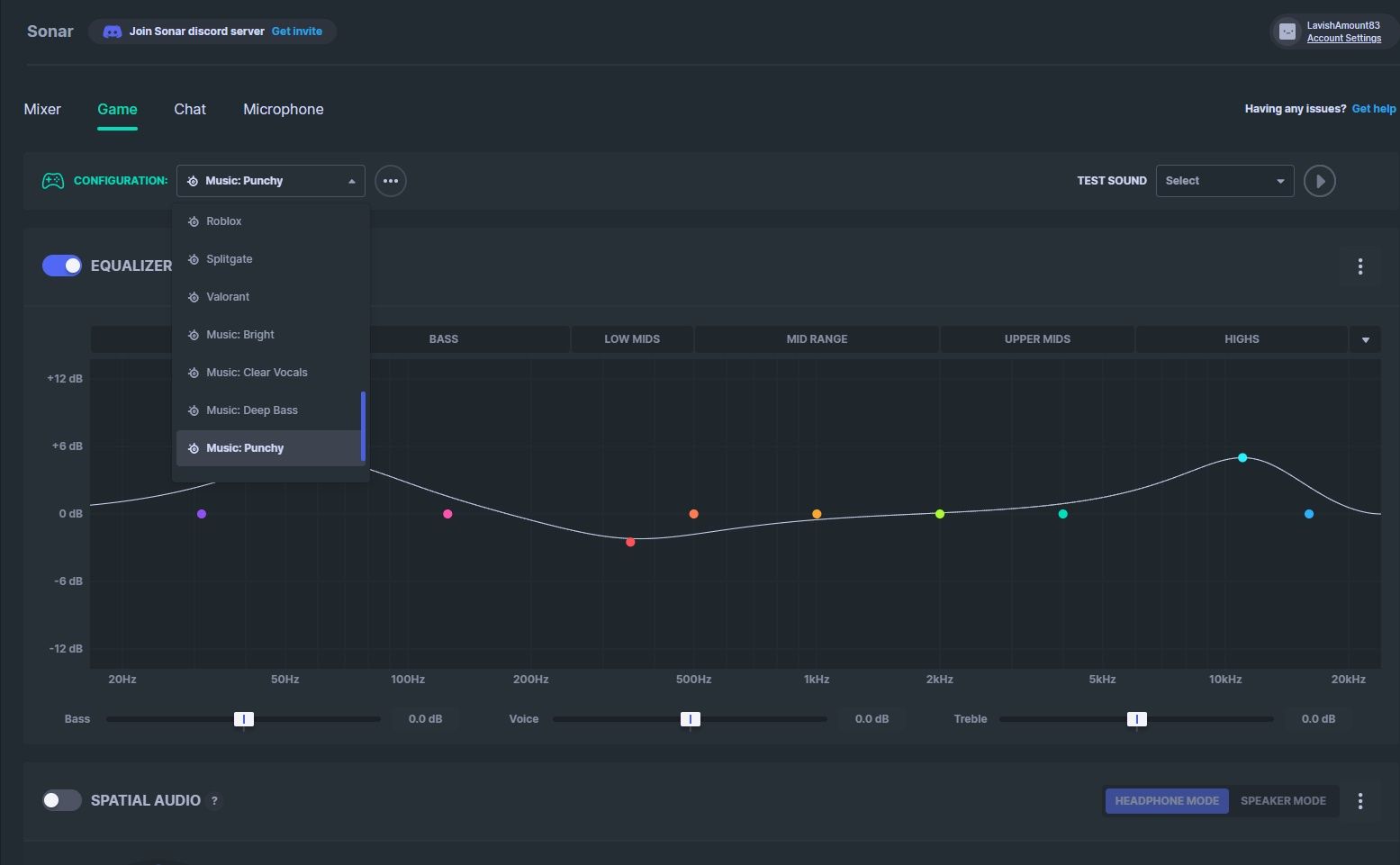Screen dimensions: 1400x865
Task: Select the UPPER MIDS band header
Action: (x=1037, y=339)
